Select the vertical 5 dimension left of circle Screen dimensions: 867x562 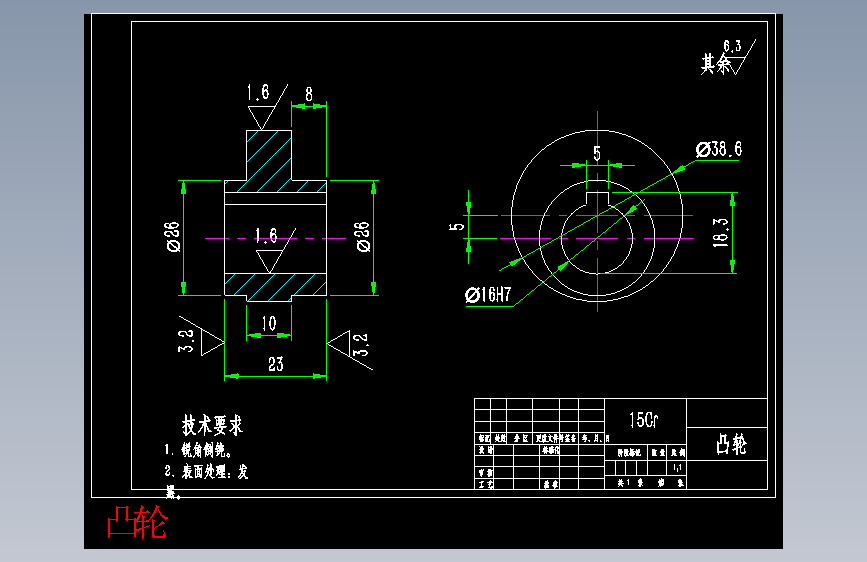point(457,227)
